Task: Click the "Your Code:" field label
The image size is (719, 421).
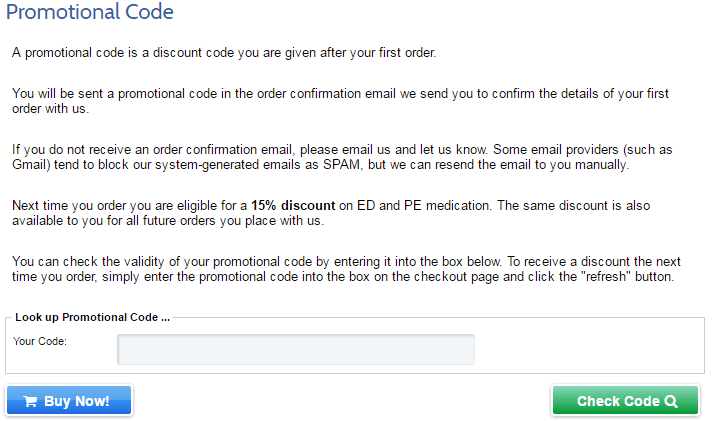Action: click(x=40, y=341)
